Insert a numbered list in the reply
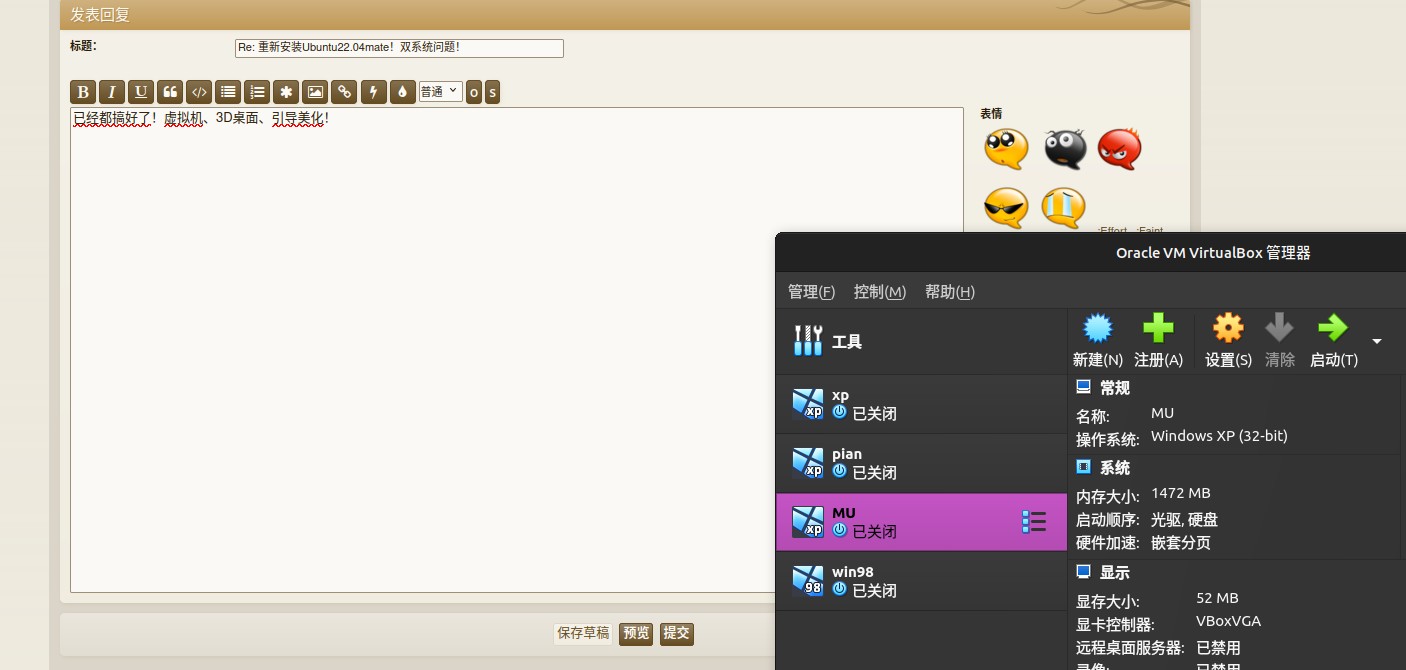 click(x=257, y=92)
